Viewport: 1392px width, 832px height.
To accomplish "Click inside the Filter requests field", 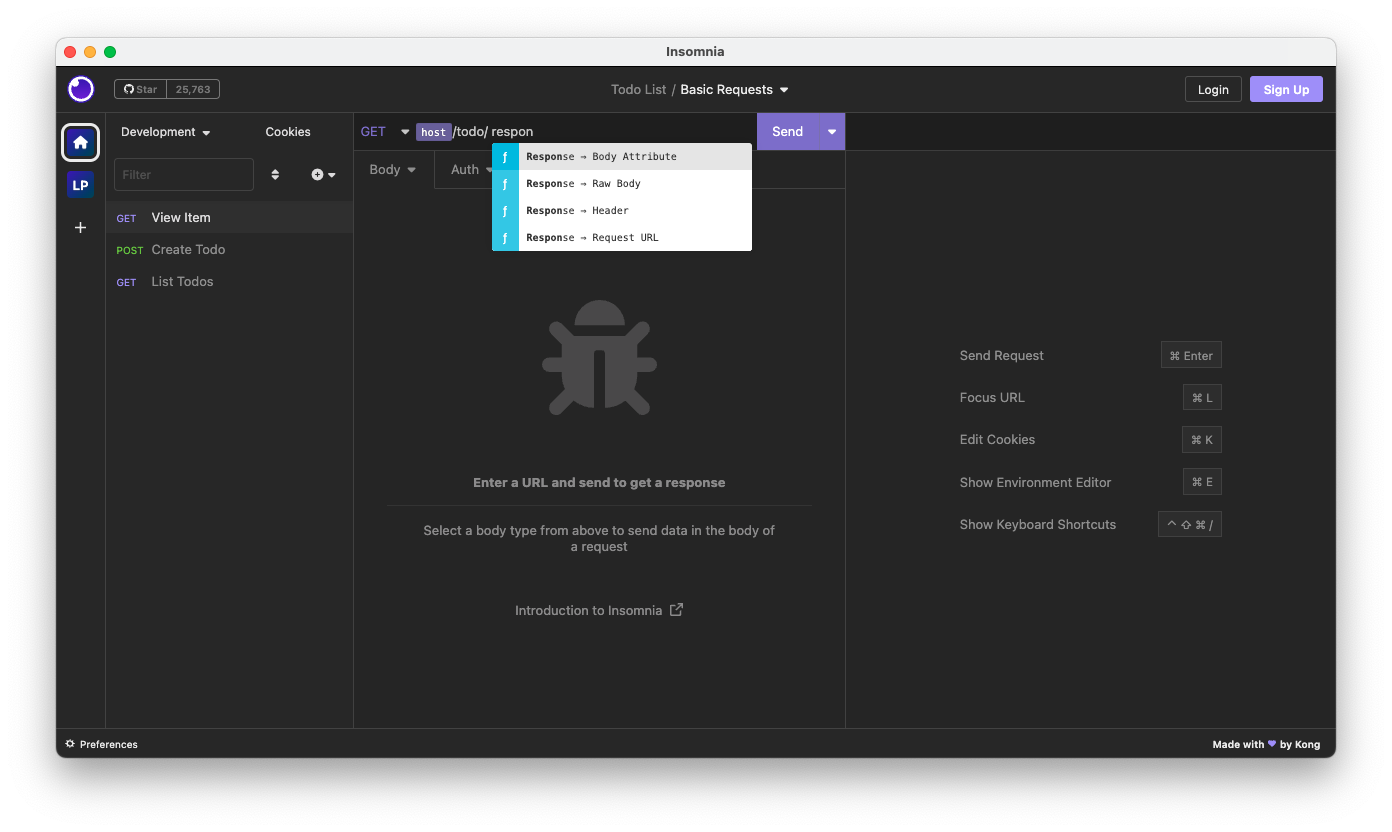I will 183,174.
